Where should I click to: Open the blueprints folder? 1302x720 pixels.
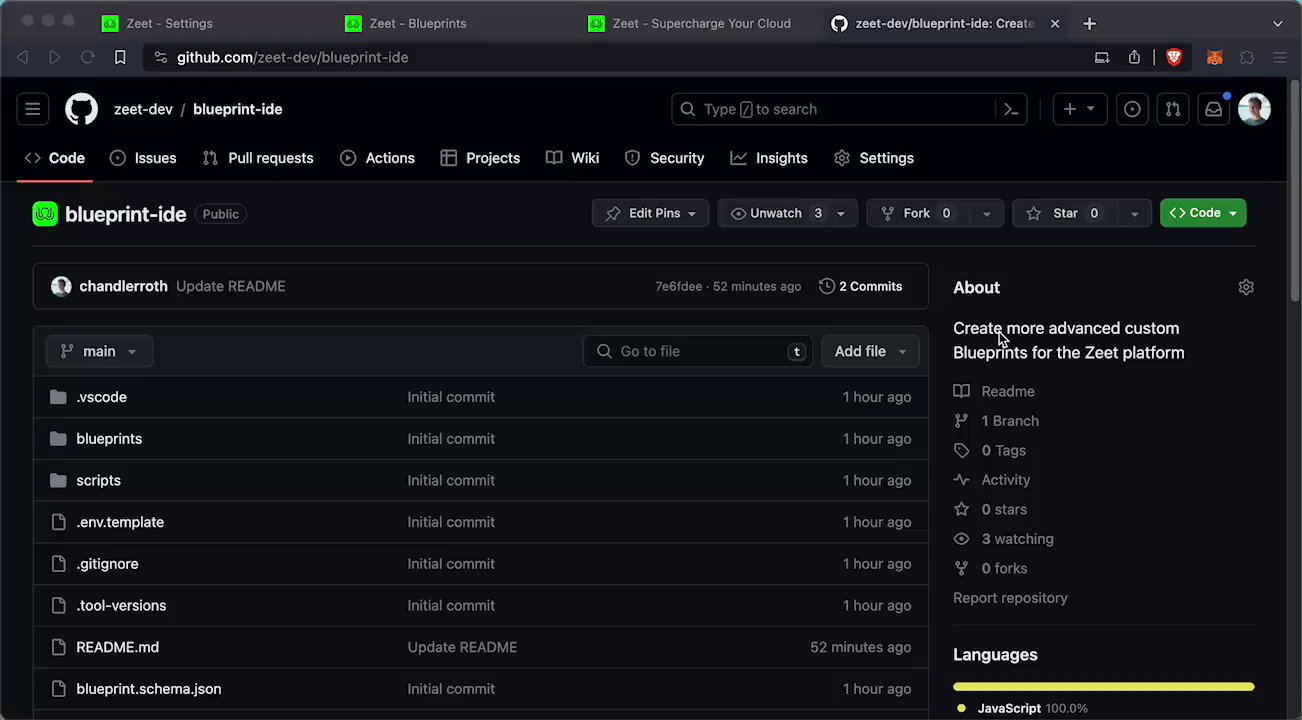pyautogui.click(x=109, y=439)
